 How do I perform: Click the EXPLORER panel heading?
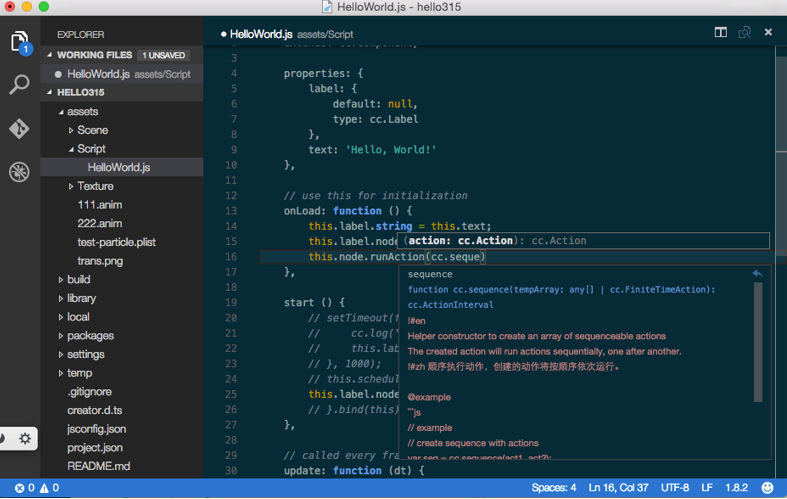(x=80, y=35)
